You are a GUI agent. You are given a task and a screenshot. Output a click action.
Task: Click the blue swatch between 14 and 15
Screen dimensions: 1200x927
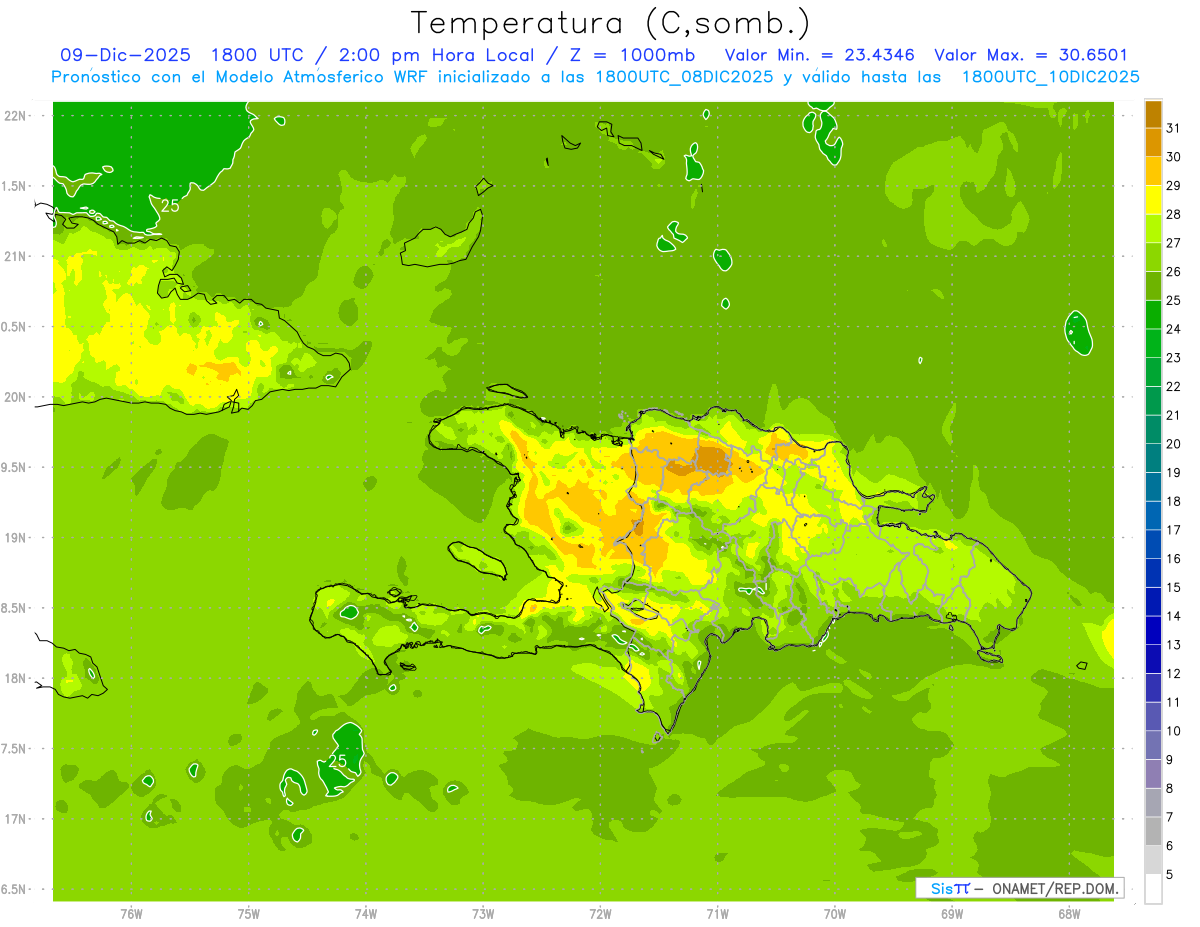(1153, 601)
